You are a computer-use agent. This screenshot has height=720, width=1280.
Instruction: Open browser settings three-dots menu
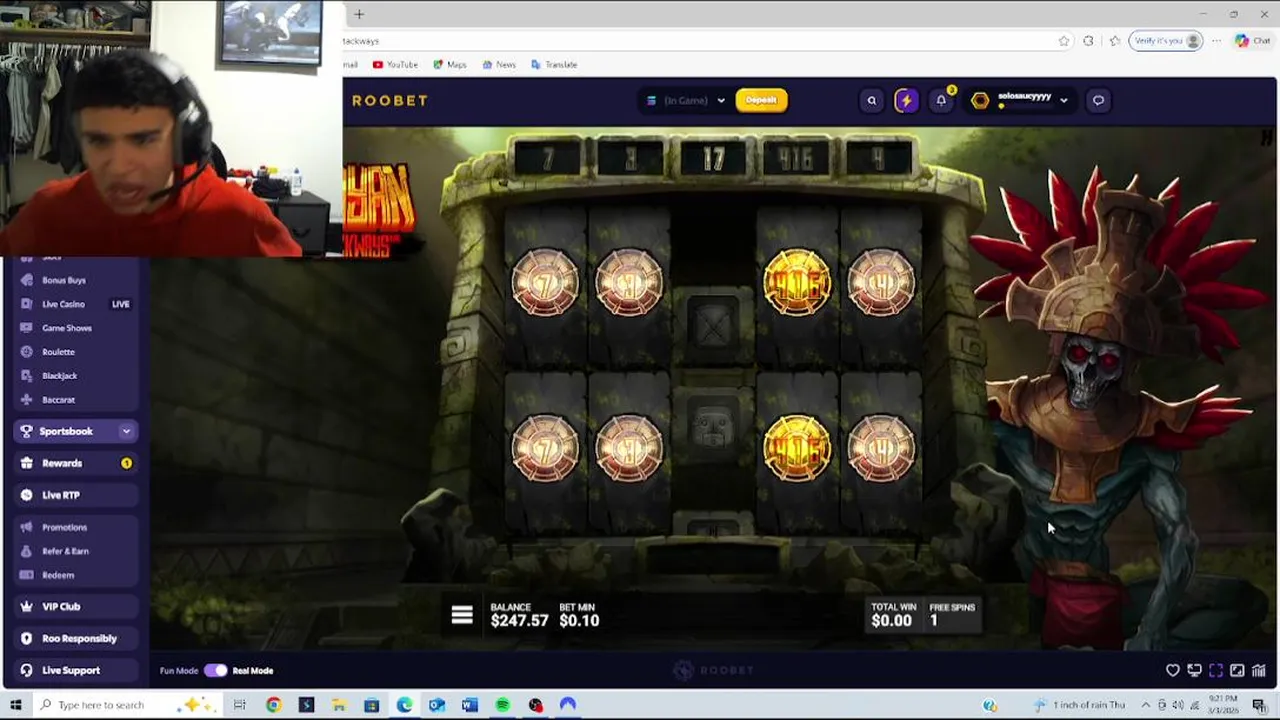(x=1216, y=41)
